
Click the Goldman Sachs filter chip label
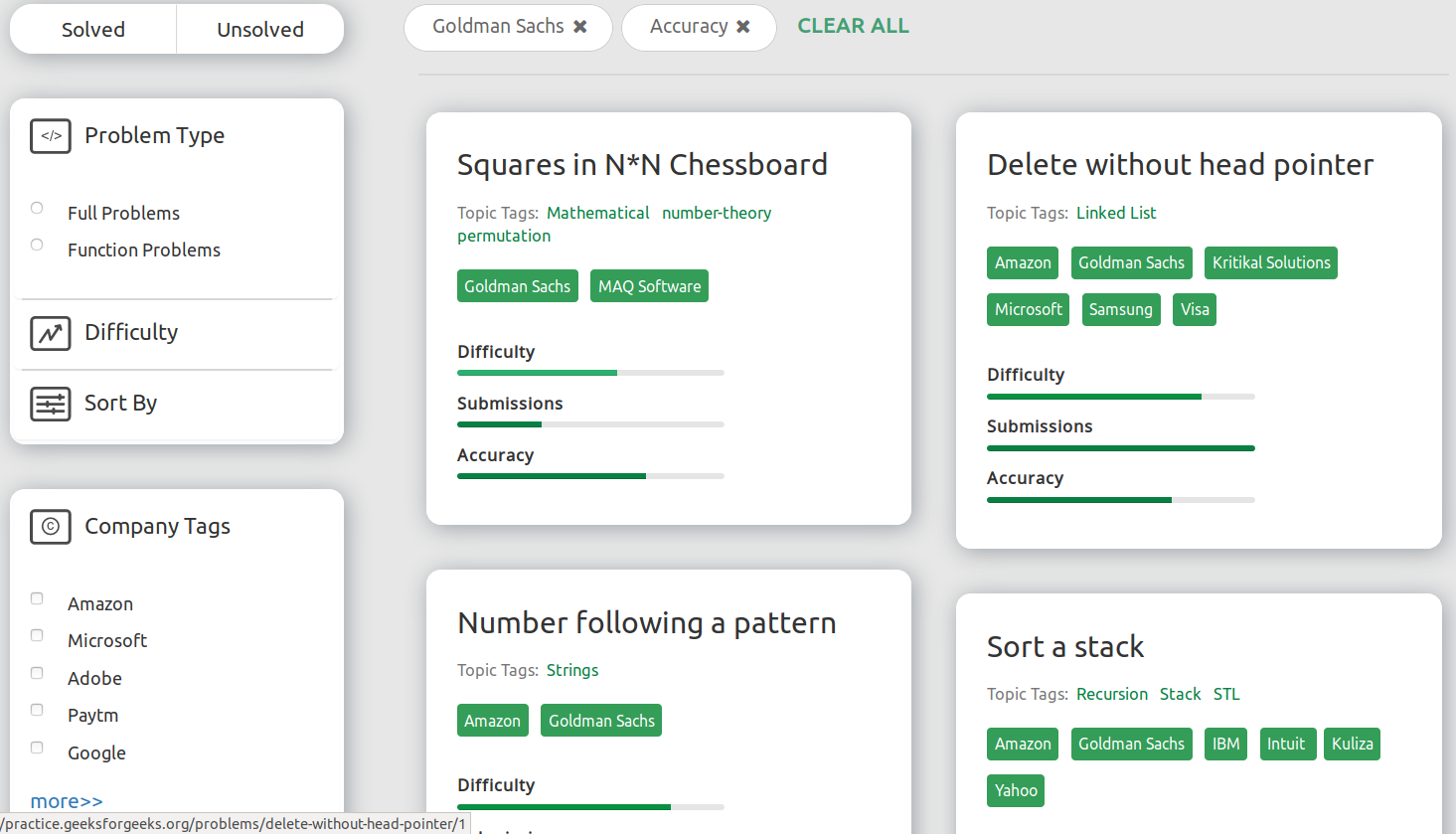click(x=498, y=27)
